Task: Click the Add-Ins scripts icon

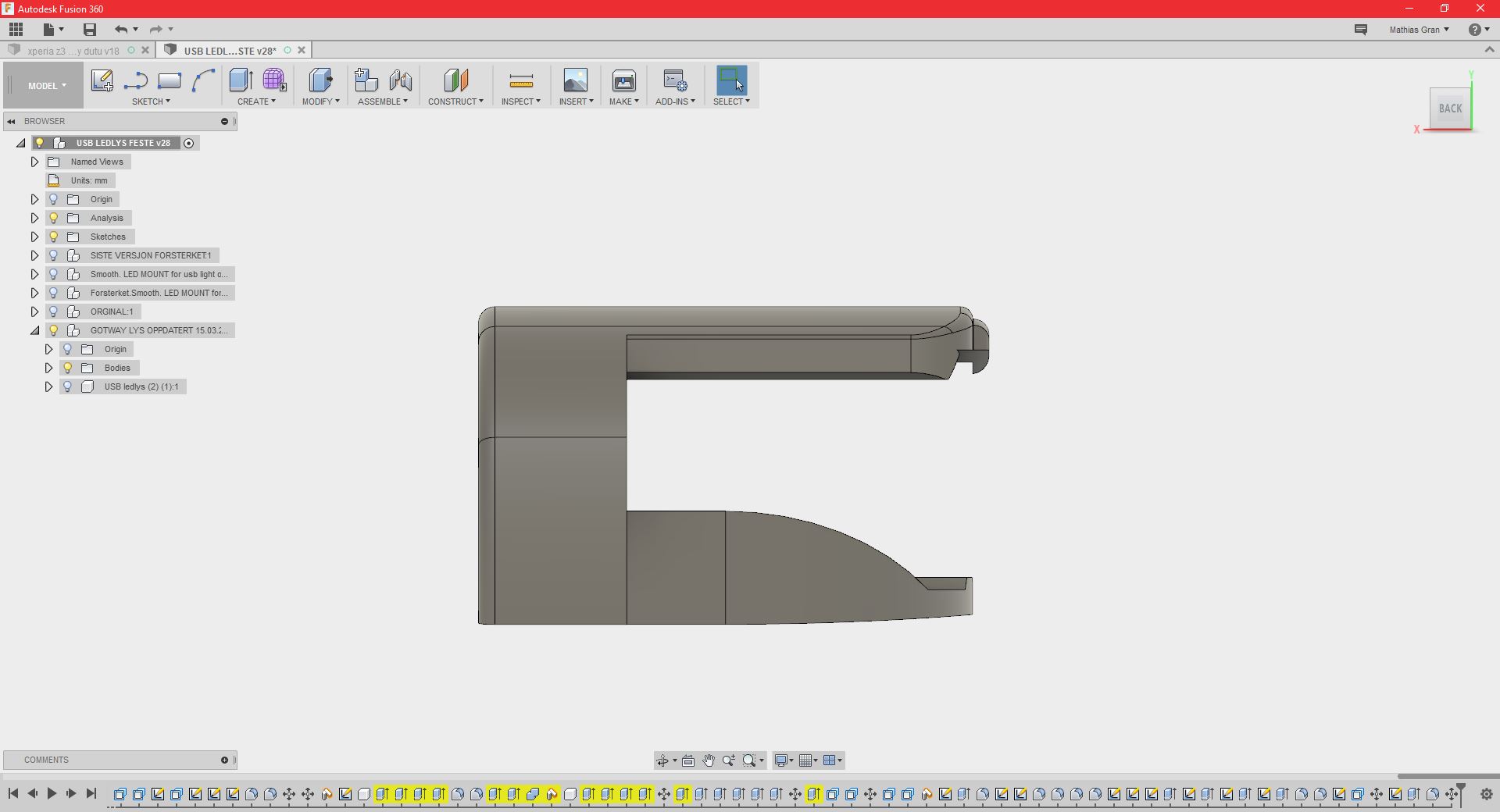Action: click(675, 80)
